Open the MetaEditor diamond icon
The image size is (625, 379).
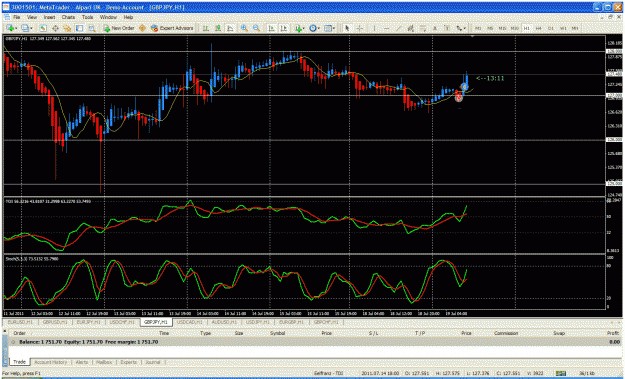142,28
